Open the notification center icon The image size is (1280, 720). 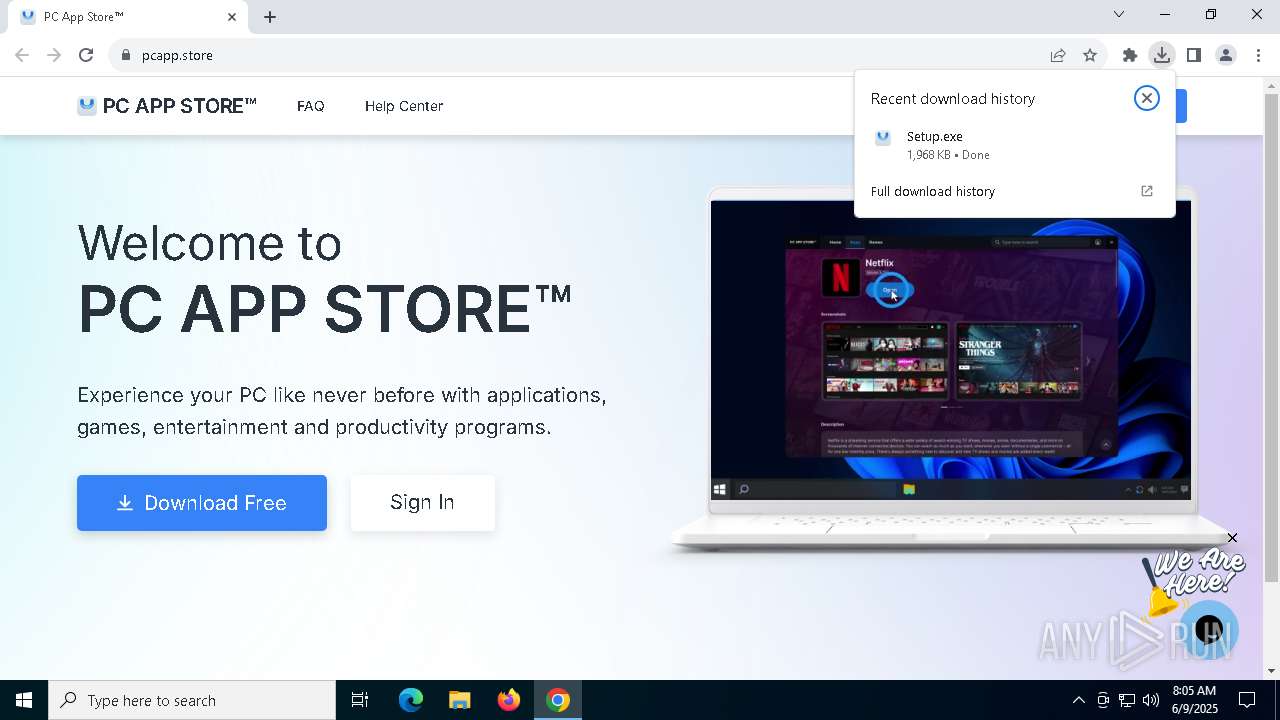[x=1247, y=700]
